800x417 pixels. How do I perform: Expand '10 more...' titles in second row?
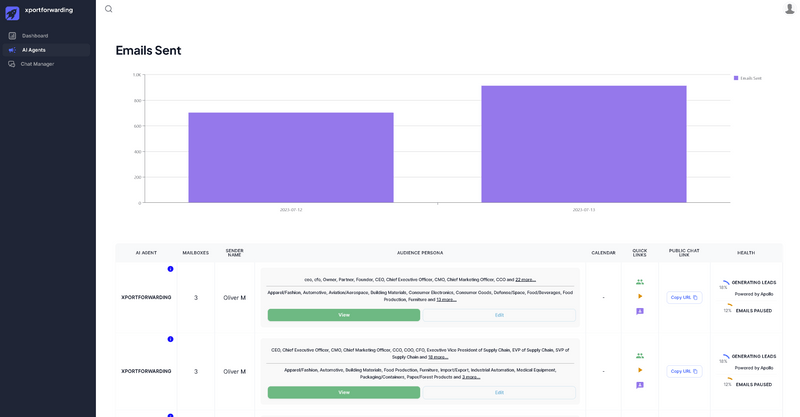coord(438,357)
